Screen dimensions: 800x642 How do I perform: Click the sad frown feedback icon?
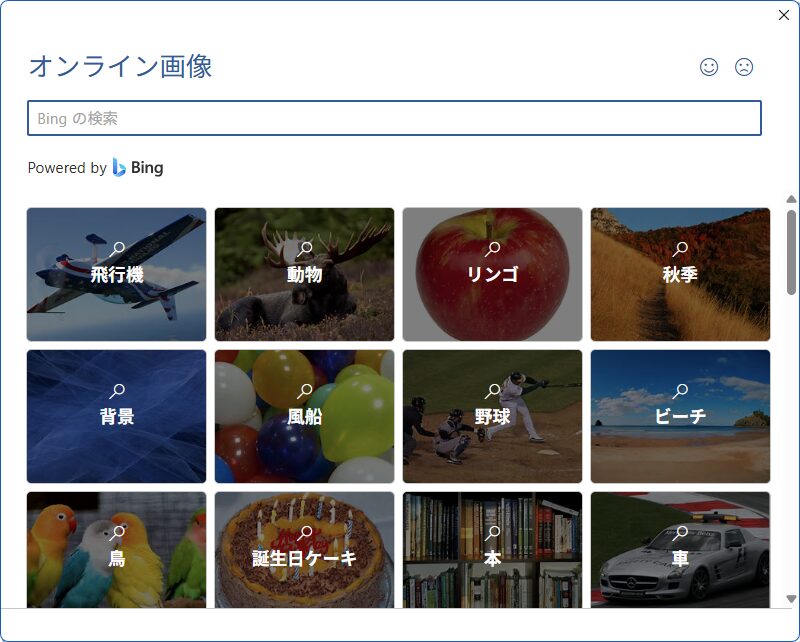tap(743, 67)
